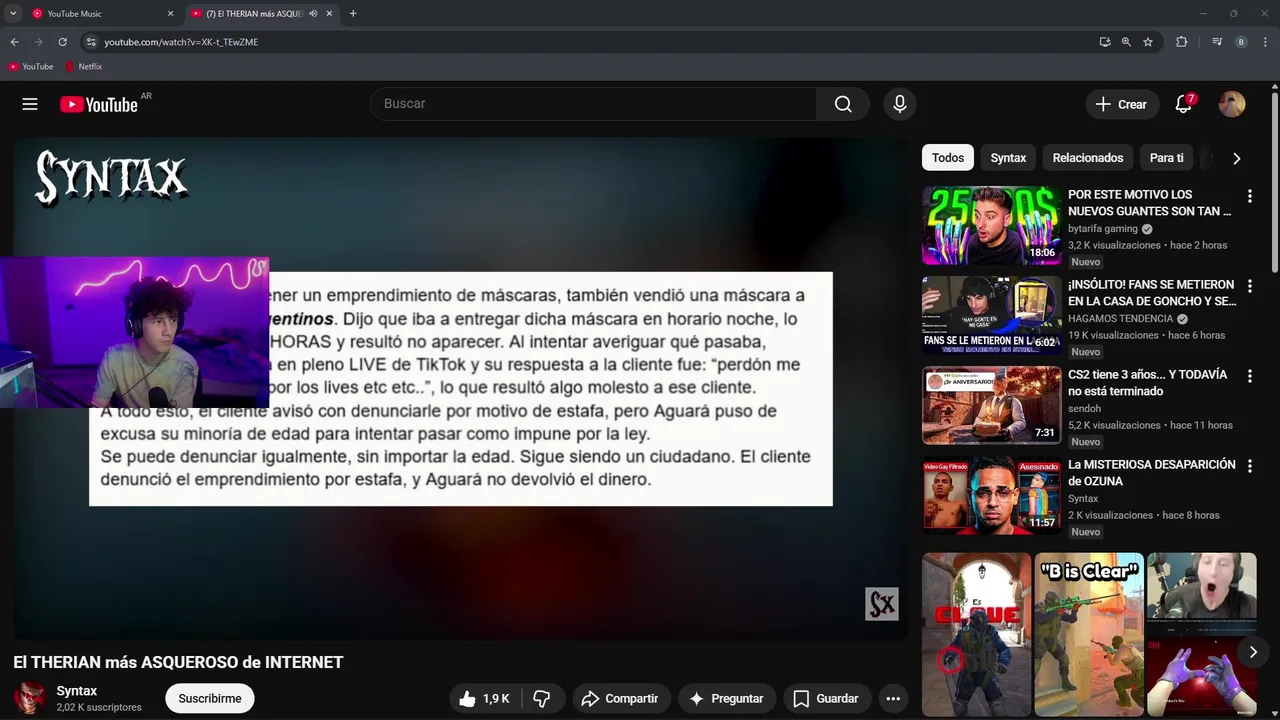Screen dimensions: 1280x720
Task: Open the HAGAMOS TENDENCIA channel name
Action: point(1120,319)
